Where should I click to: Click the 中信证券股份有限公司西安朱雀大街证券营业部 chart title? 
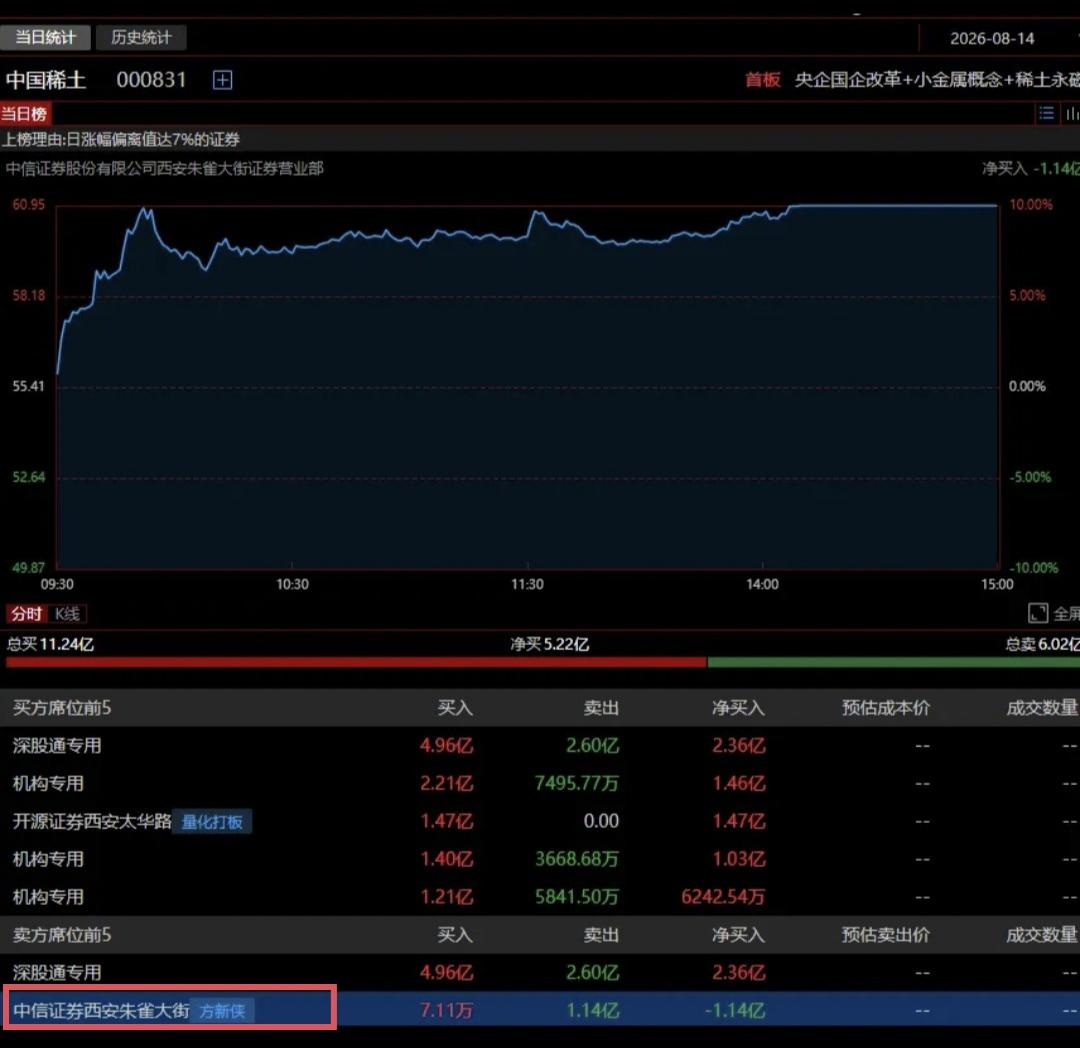coord(165,169)
